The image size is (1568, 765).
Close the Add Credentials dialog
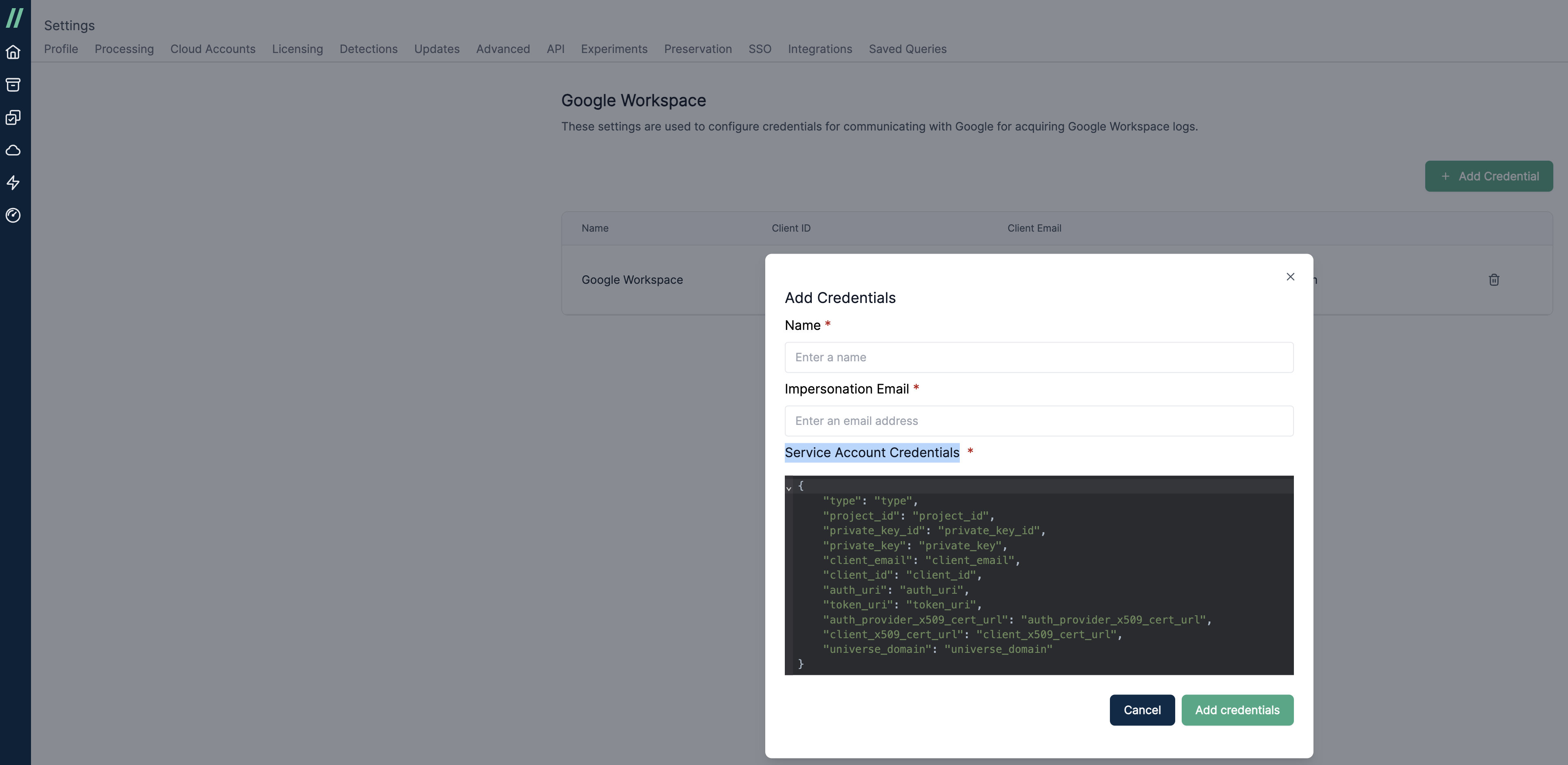click(1291, 277)
